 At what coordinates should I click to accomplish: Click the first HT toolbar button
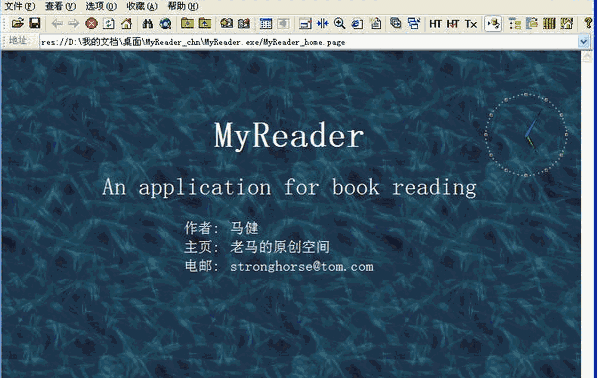[x=435, y=24]
